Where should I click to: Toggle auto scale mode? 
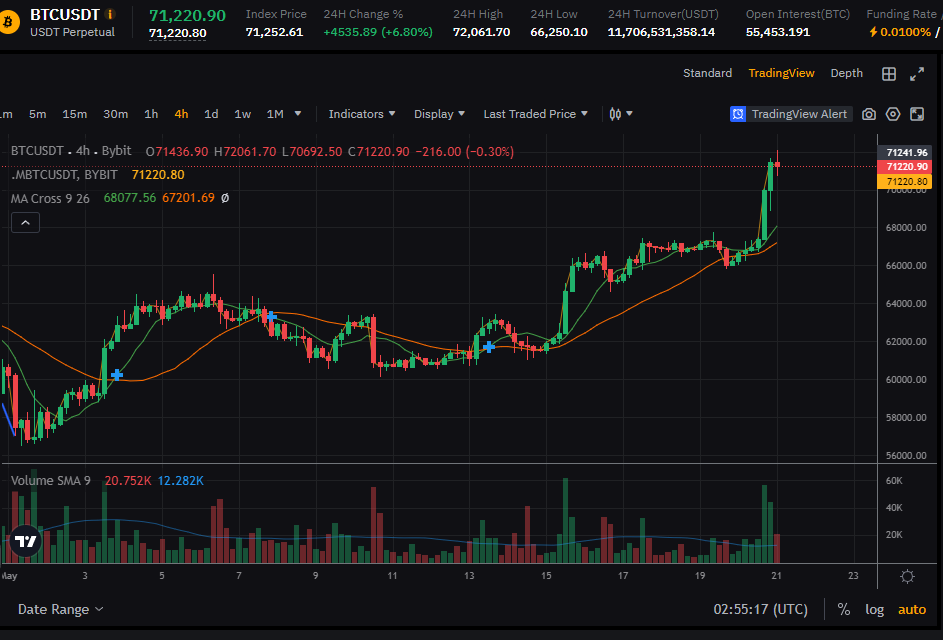[912, 609]
